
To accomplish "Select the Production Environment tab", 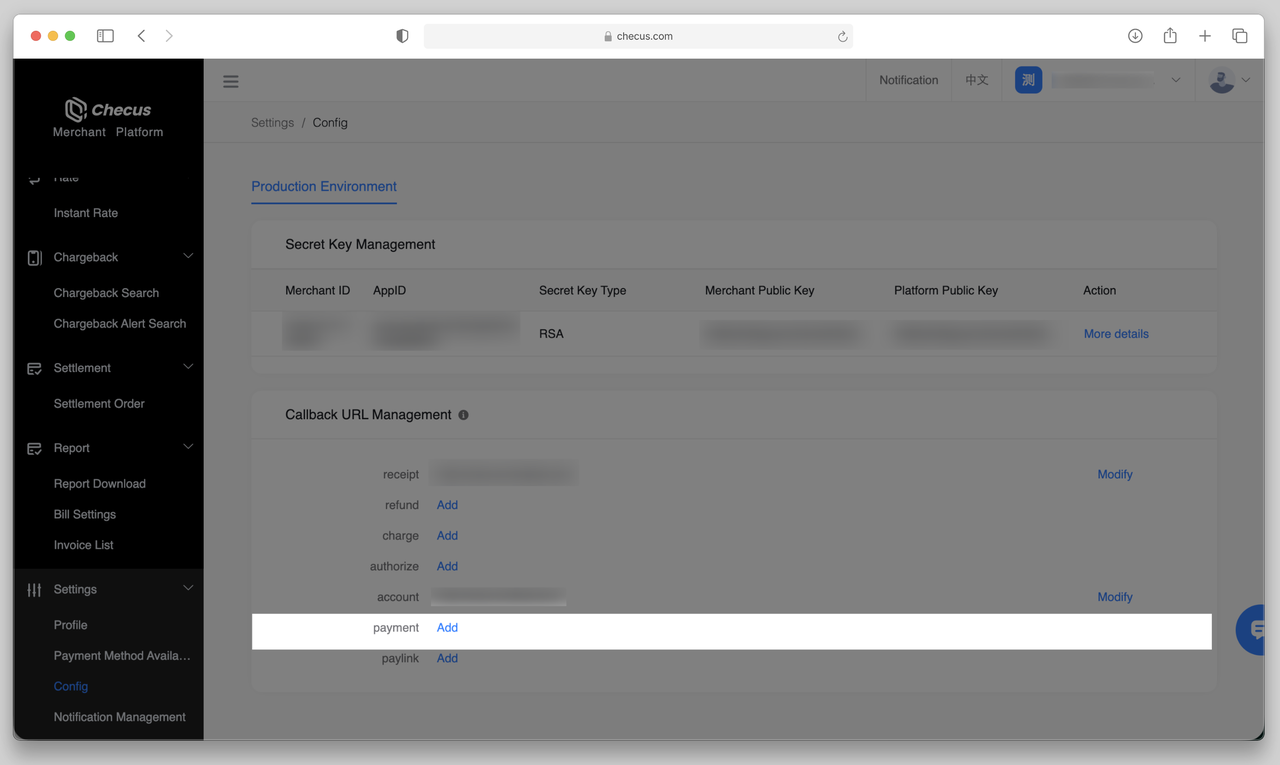I will pyautogui.click(x=324, y=187).
